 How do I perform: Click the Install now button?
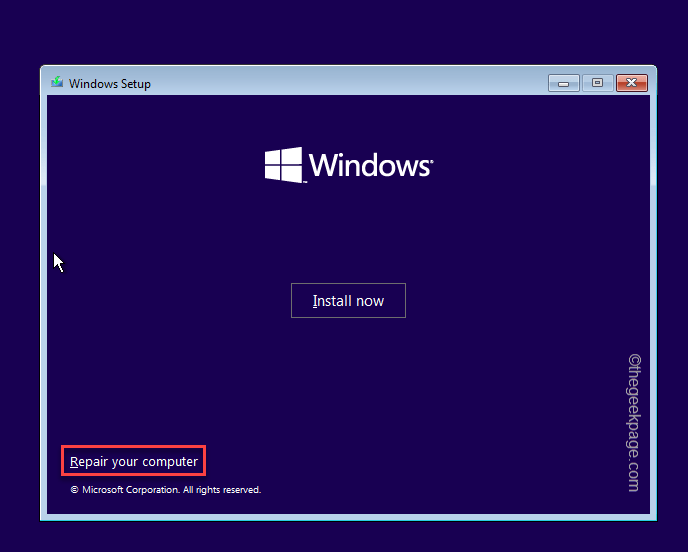(348, 301)
